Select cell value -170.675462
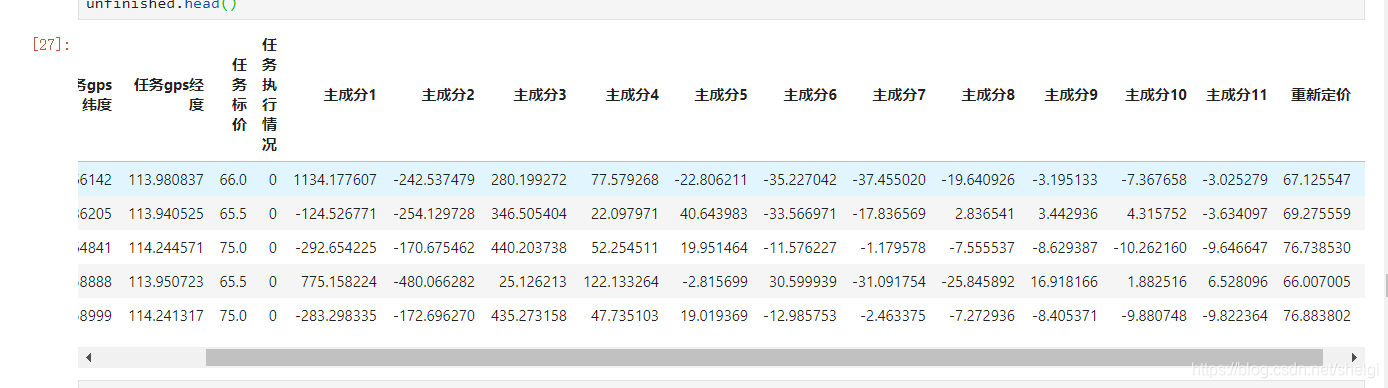The height and width of the screenshot is (388, 1388). pyautogui.click(x=433, y=248)
